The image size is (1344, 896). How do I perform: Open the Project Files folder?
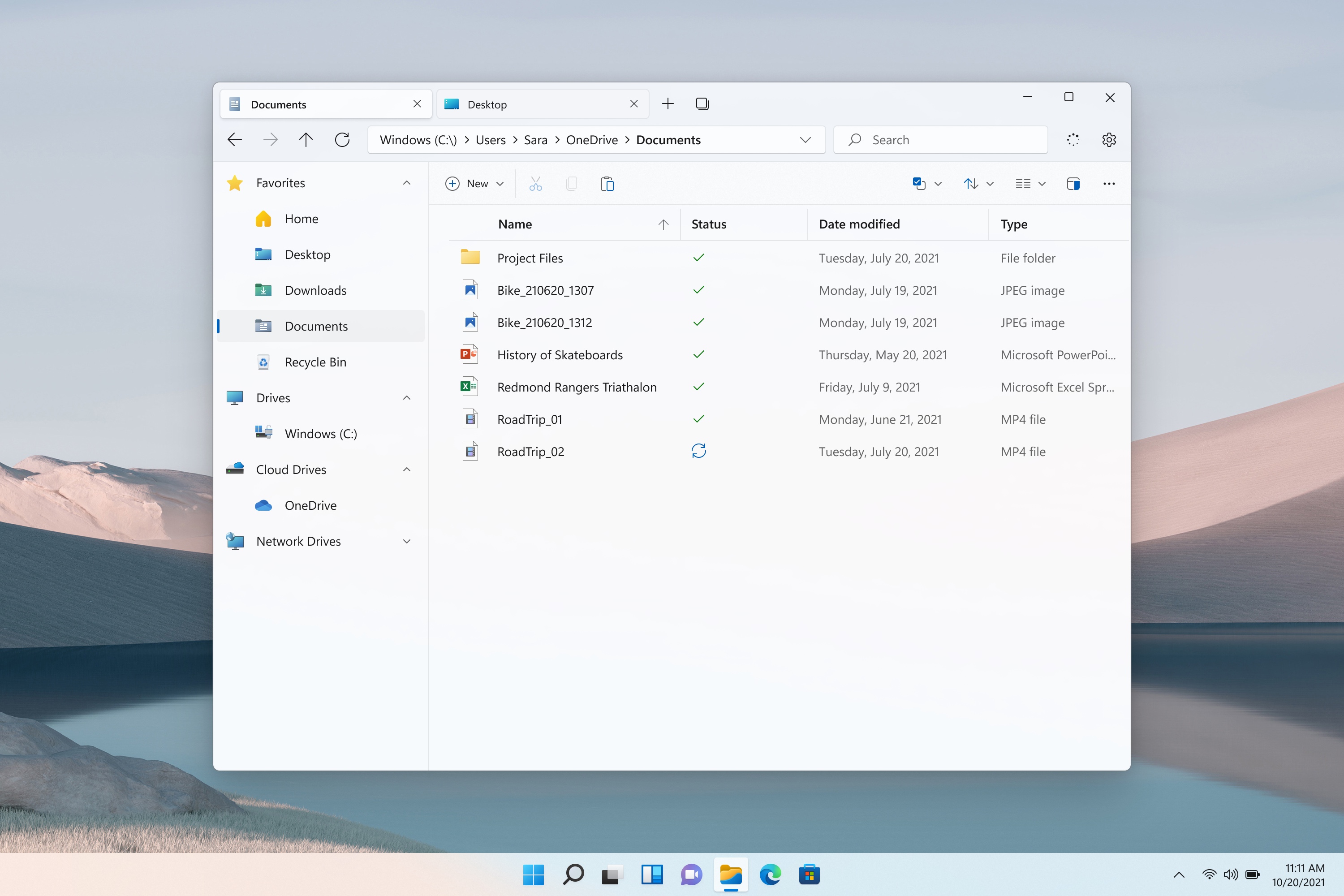(x=529, y=257)
